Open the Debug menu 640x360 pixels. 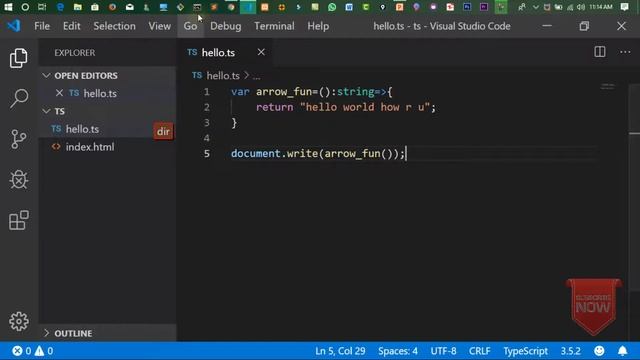click(x=225, y=26)
